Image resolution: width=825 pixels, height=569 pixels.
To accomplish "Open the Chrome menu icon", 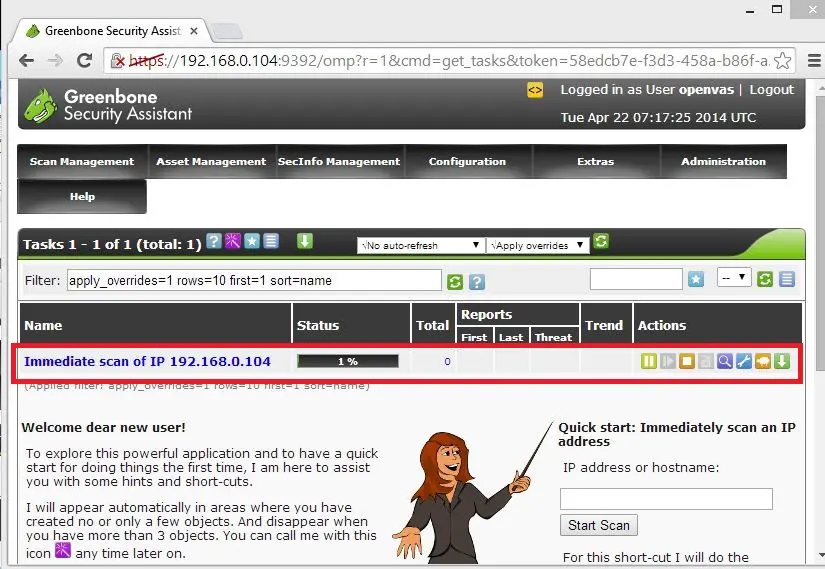I will (814, 61).
